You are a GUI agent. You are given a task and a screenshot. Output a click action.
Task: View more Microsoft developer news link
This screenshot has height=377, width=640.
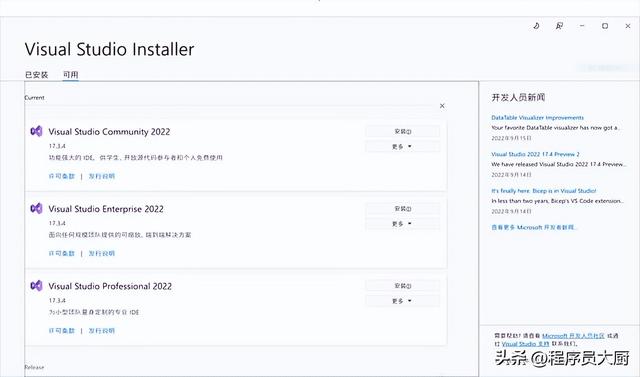pyautogui.click(x=534, y=227)
